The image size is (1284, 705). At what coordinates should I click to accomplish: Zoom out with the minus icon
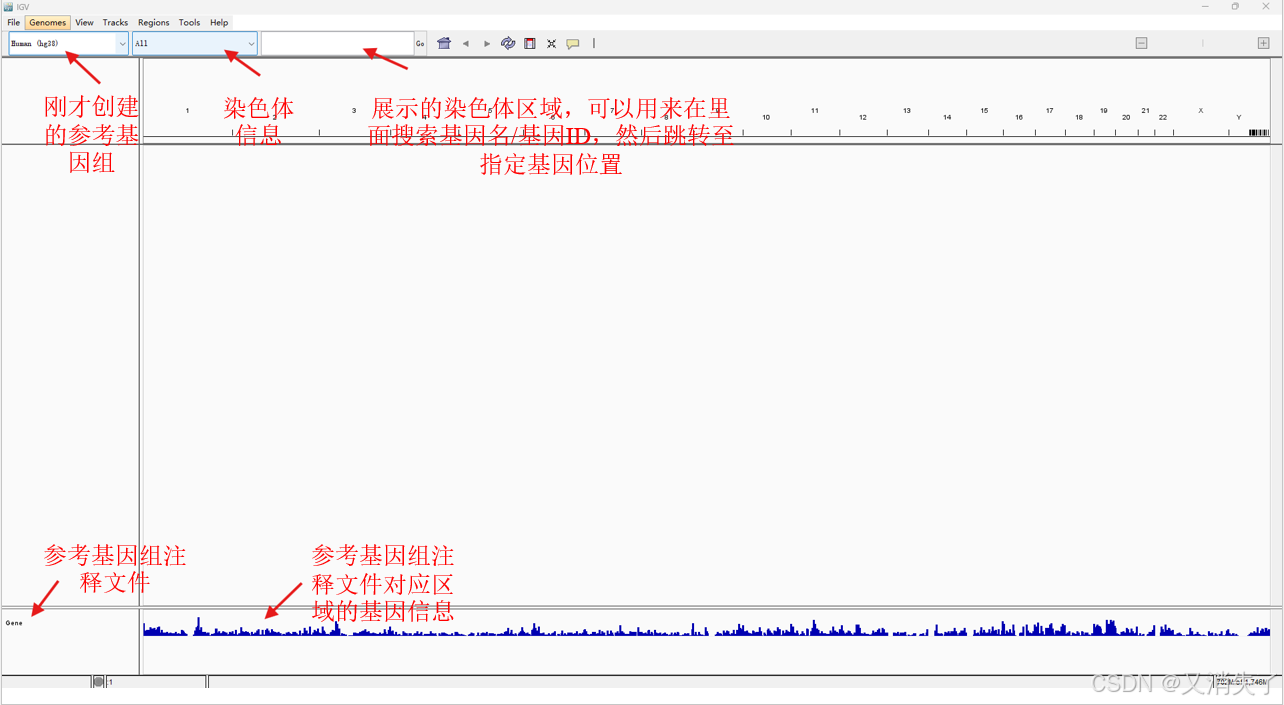[1140, 43]
